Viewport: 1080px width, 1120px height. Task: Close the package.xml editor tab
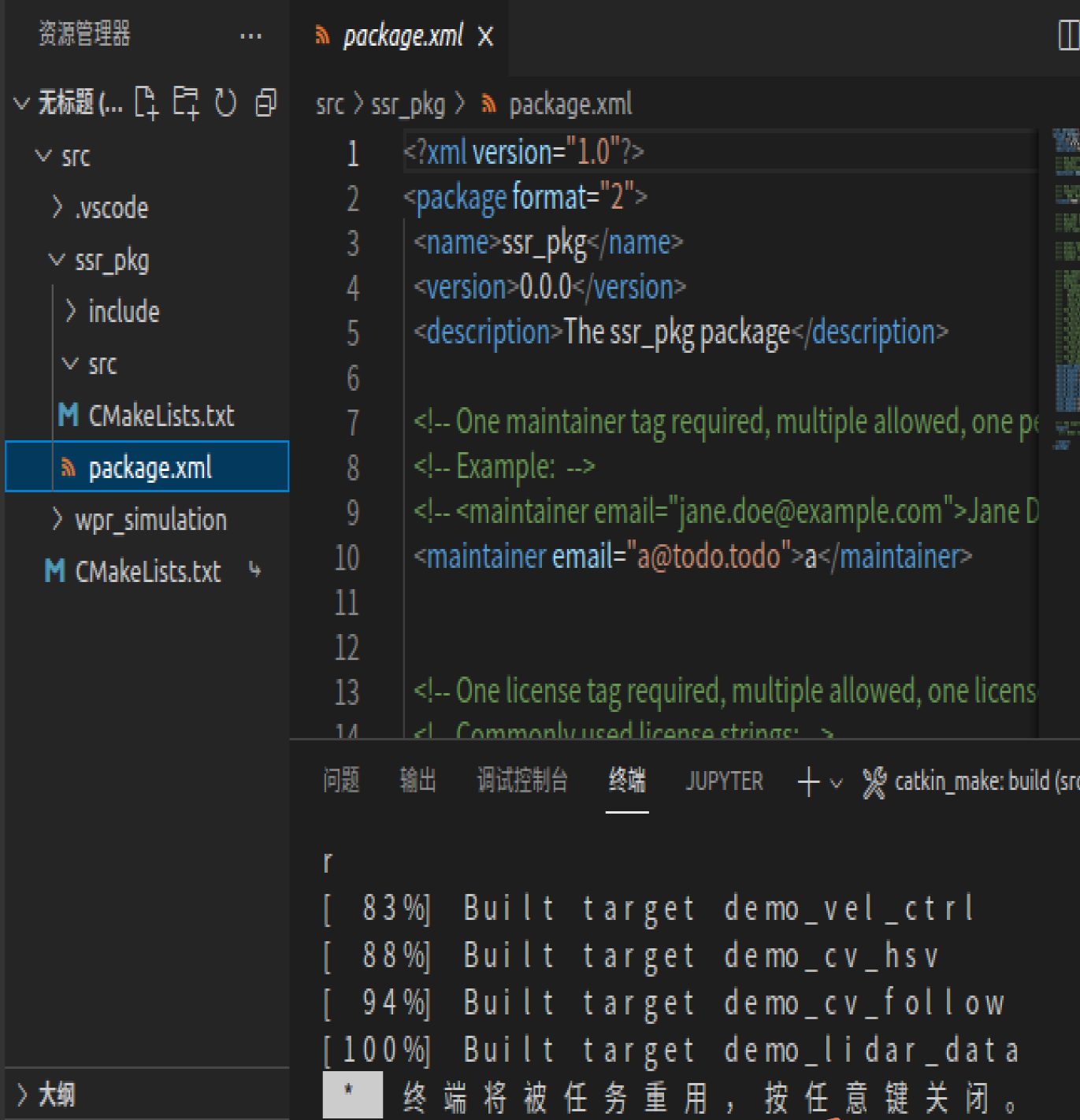pyautogui.click(x=485, y=37)
